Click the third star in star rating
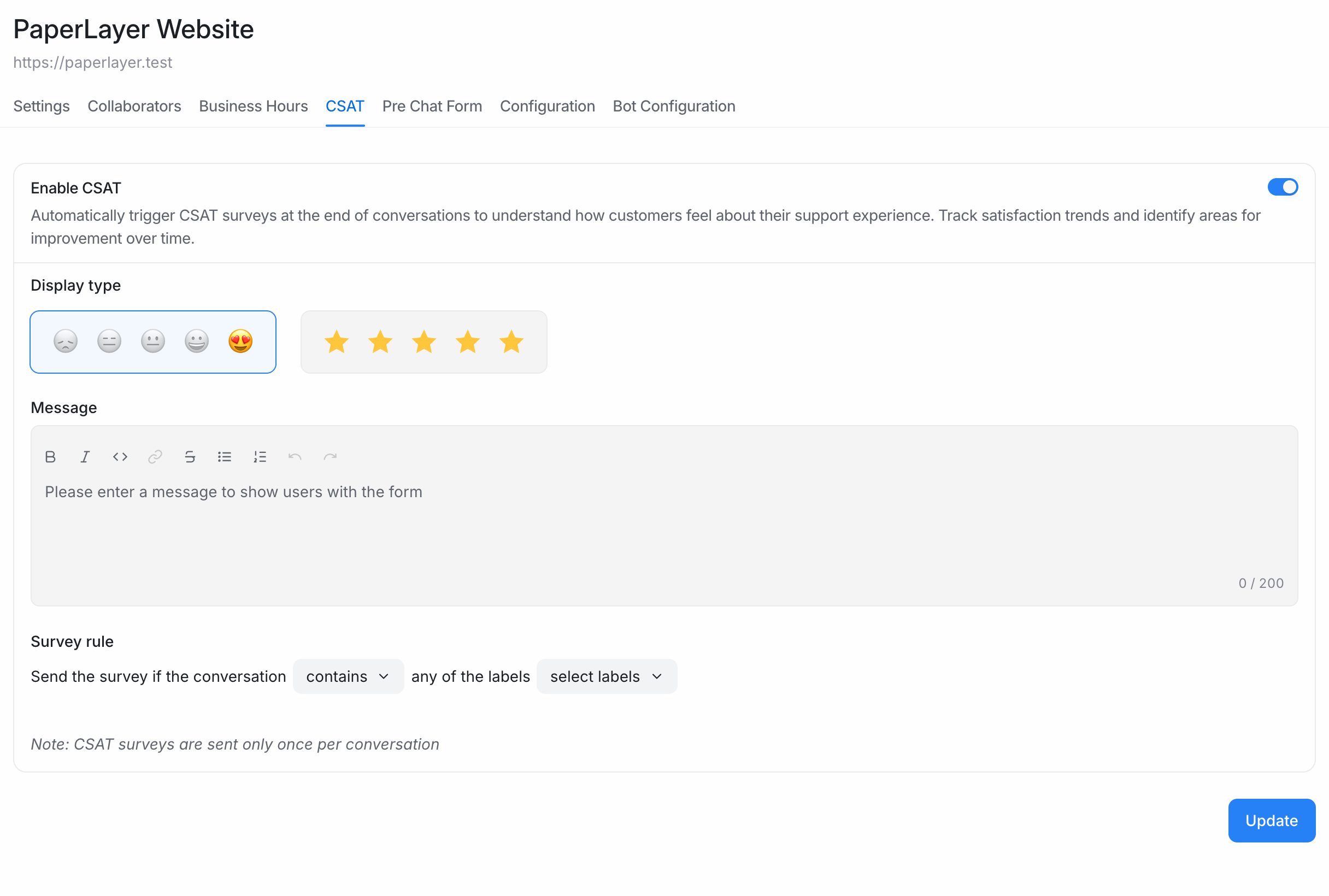This screenshot has width=1329, height=896. click(x=424, y=341)
